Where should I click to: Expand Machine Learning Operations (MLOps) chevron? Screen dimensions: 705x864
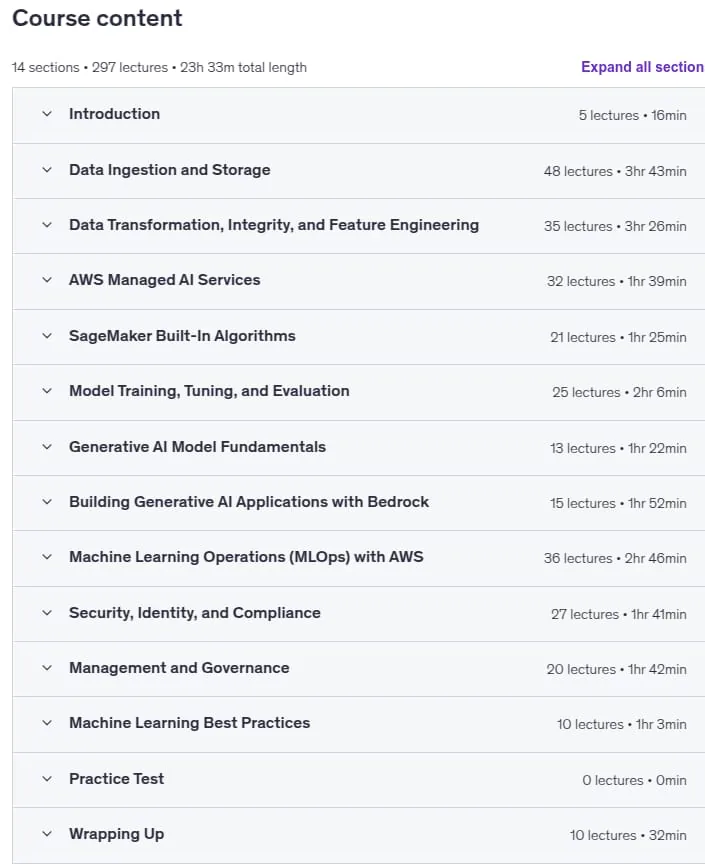47,557
